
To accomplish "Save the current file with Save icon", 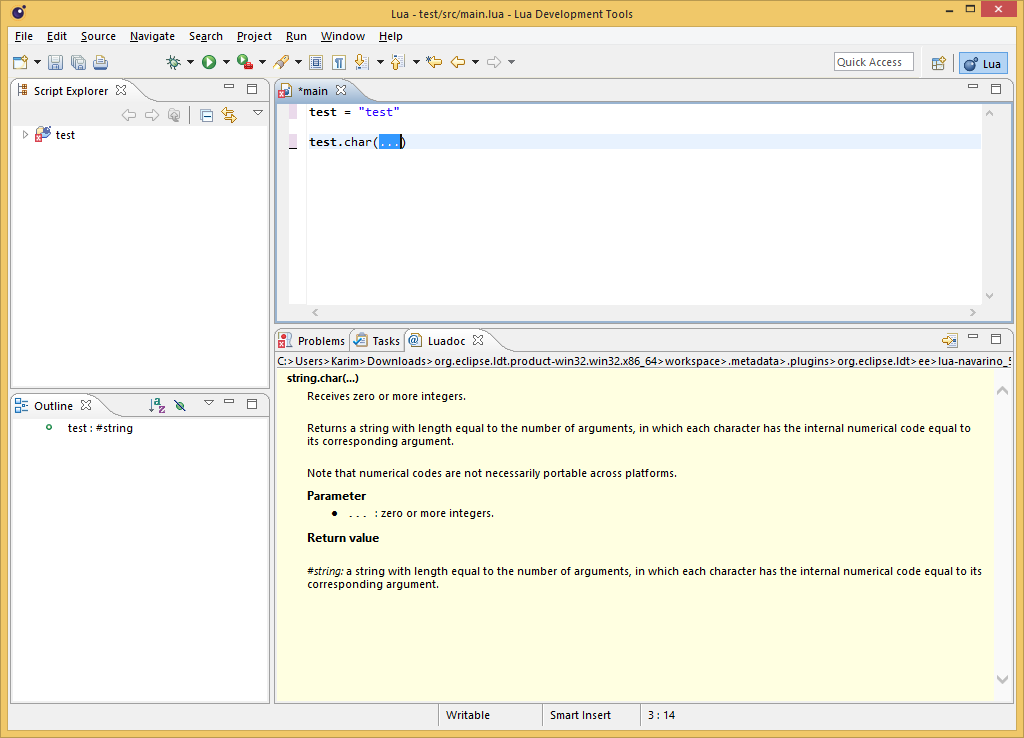I will coord(56,62).
